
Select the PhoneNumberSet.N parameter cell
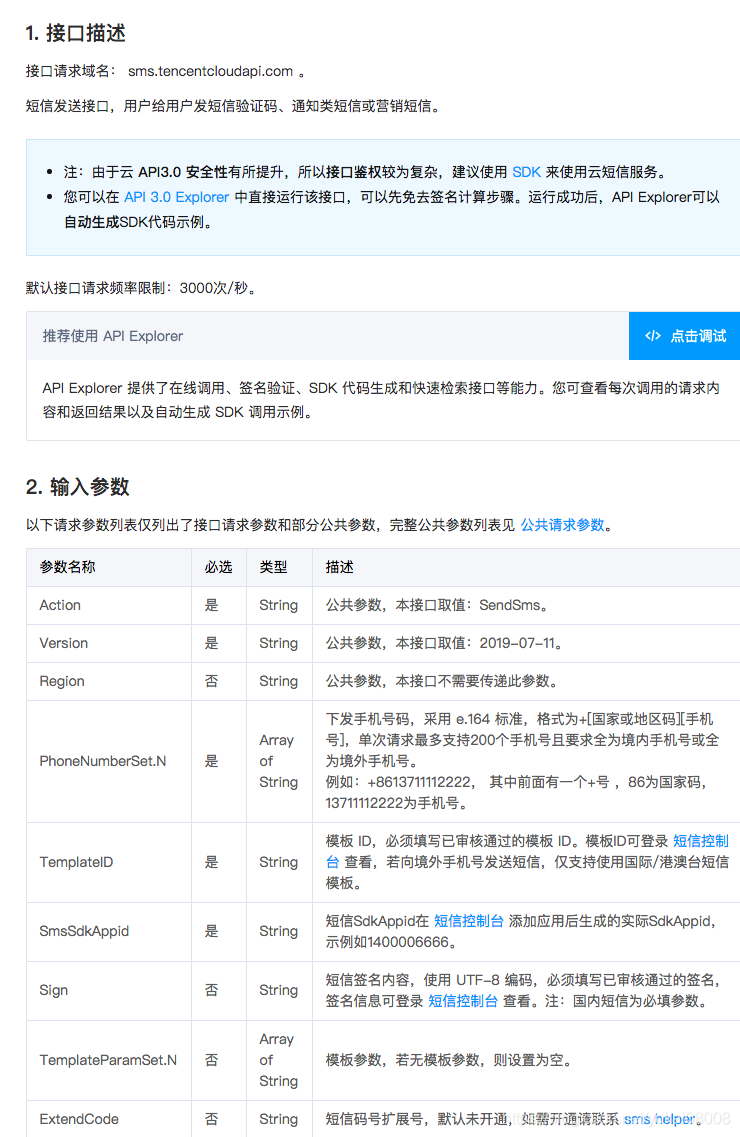pos(109,761)
